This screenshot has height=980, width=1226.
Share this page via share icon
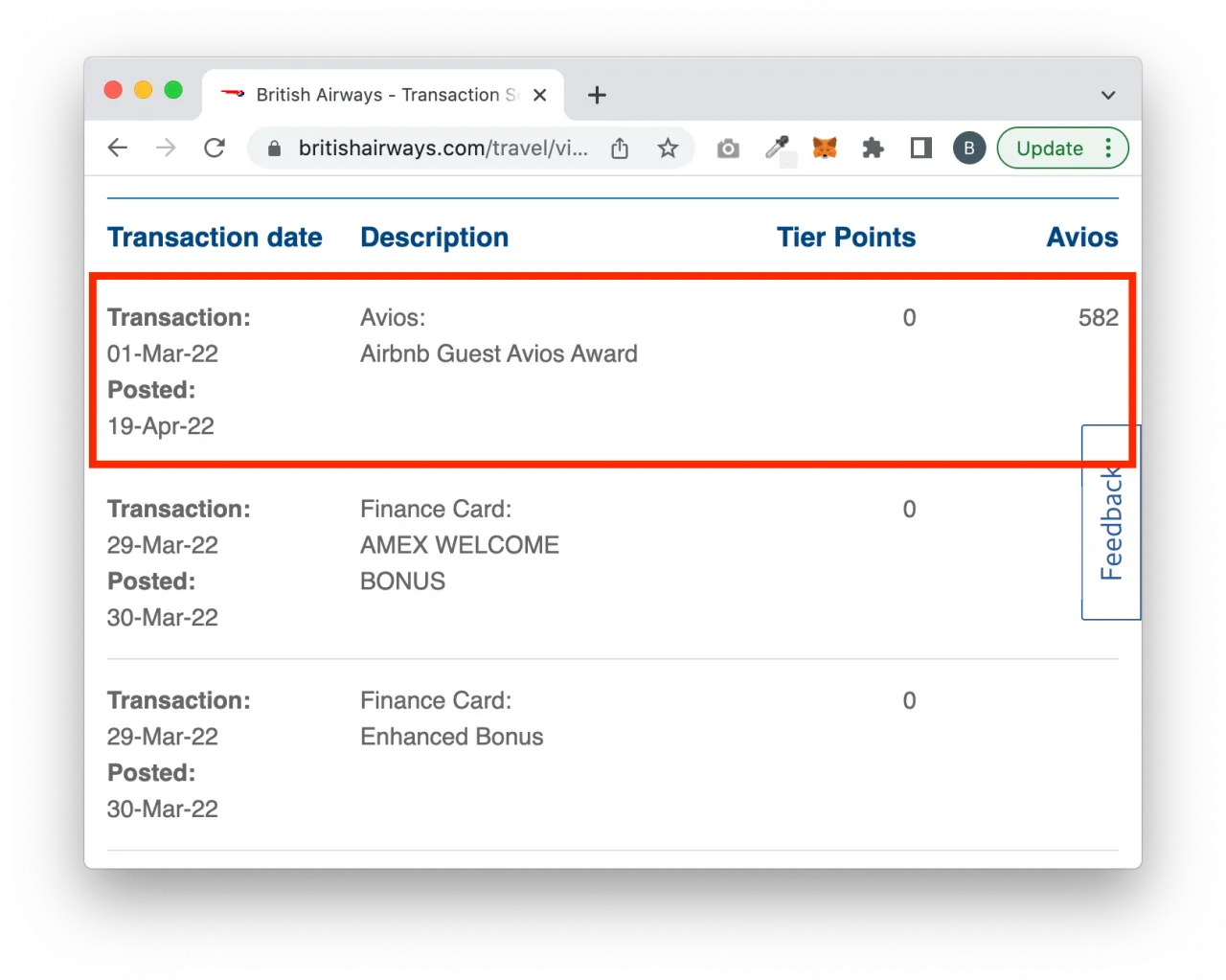tap(620, 148)
